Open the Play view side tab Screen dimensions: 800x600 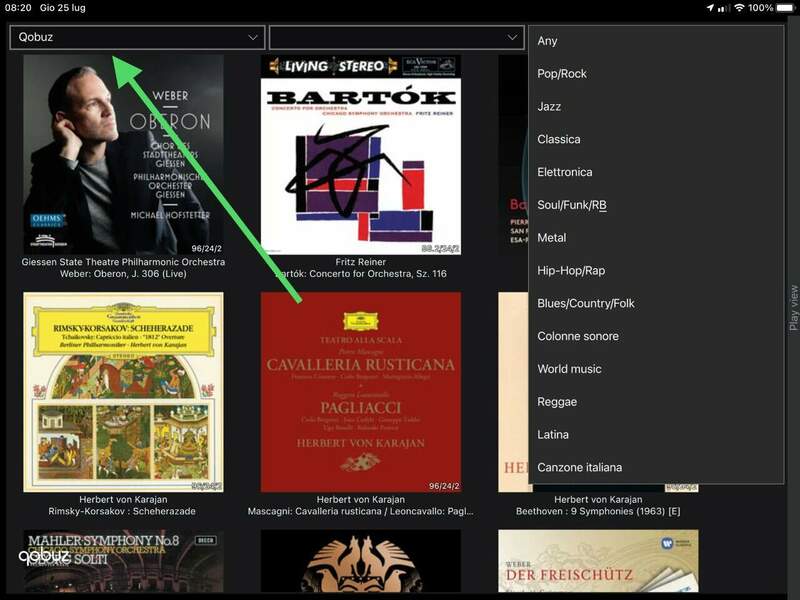coord(793,308)
